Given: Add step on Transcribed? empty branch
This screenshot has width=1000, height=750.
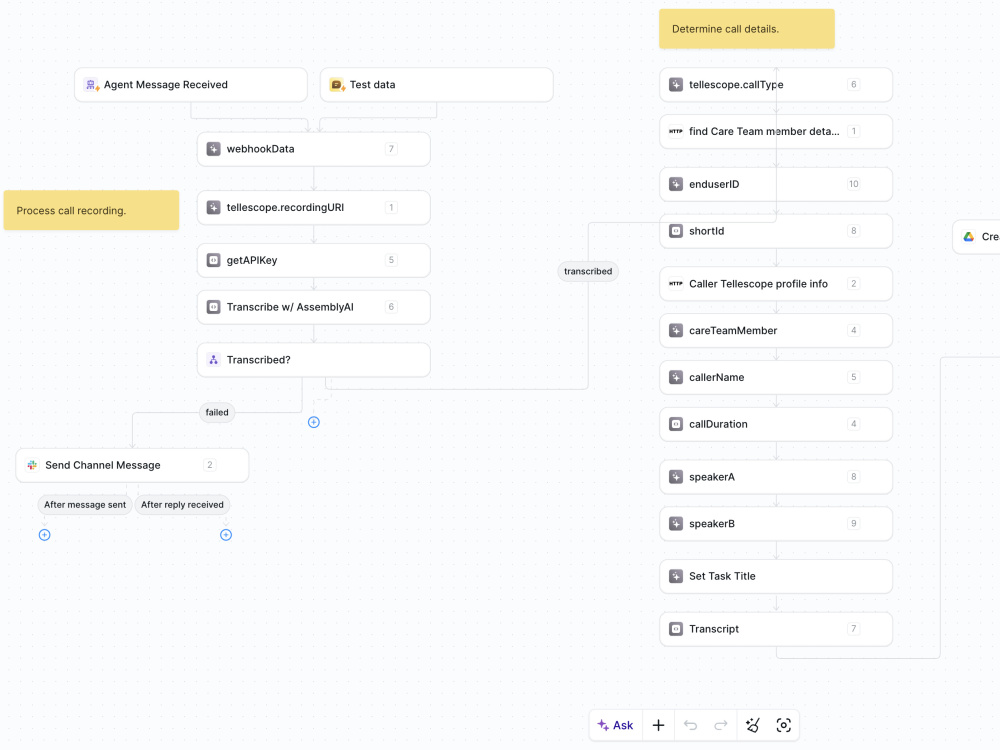Looking at the screenshot, I should (314, 422).
